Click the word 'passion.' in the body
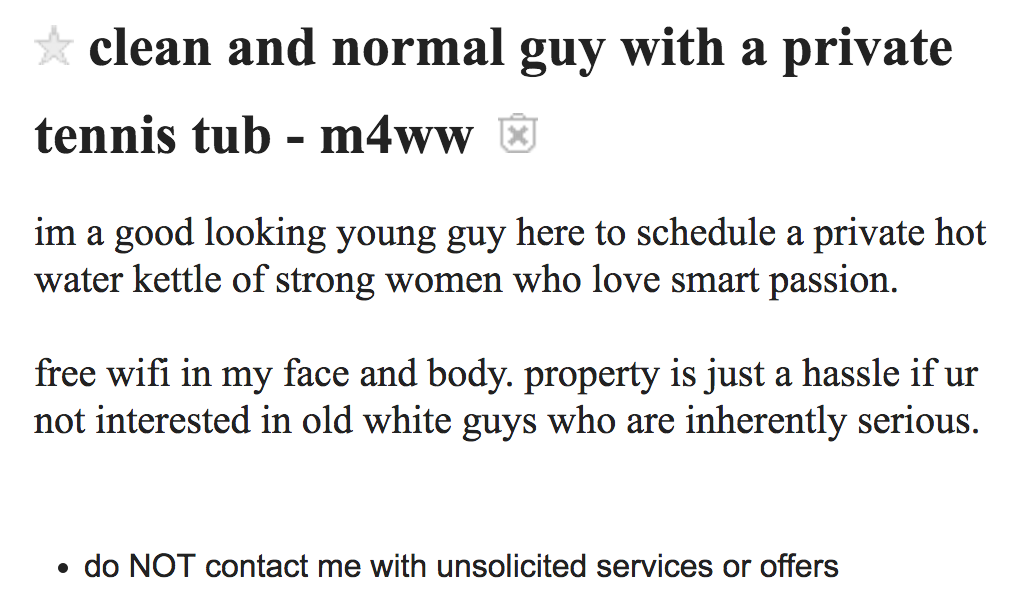The image size is (1034, 610). pos(830,280)
